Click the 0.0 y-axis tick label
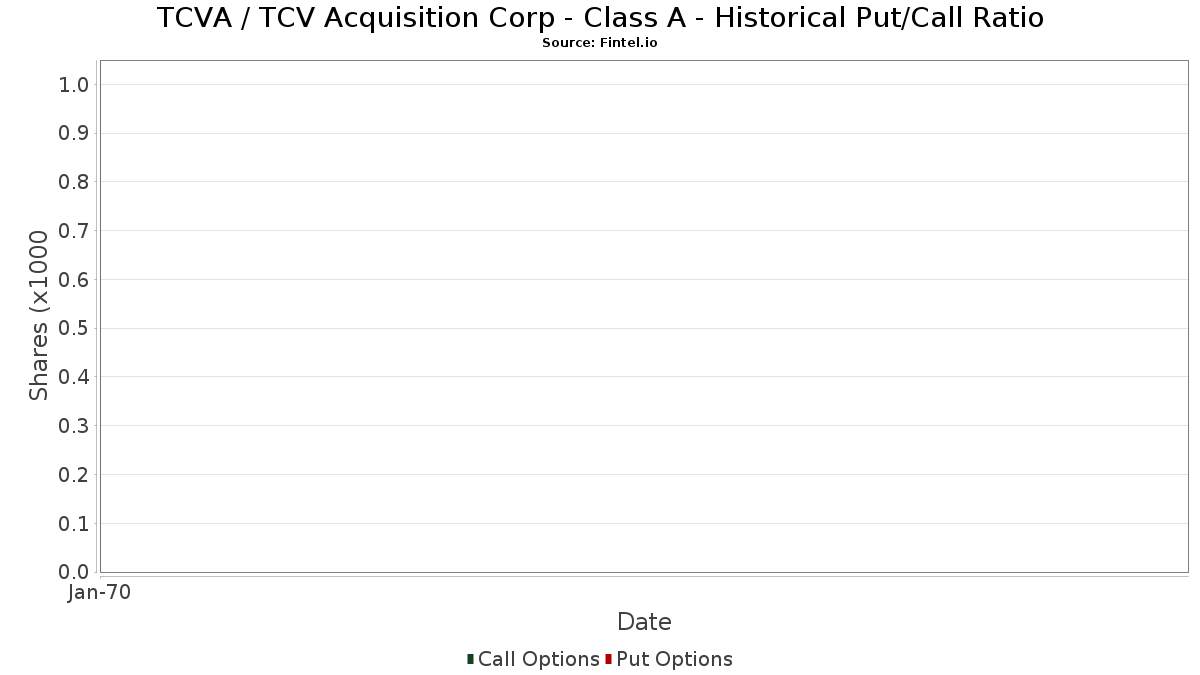This screenshot has width=1200, height=675. point(74,572)
